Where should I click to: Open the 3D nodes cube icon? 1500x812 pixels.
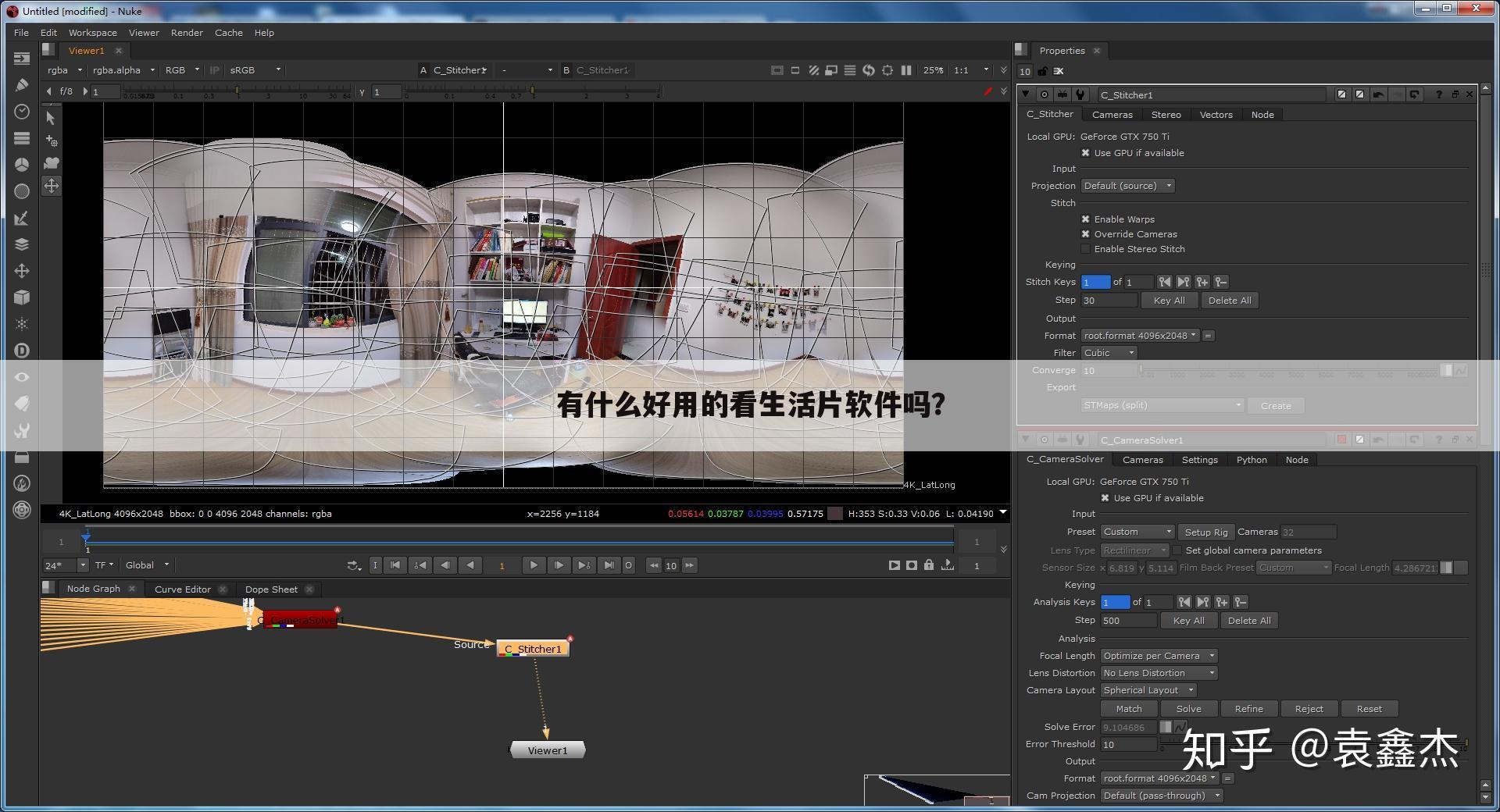pyautogui.click(x=22, y=297)
